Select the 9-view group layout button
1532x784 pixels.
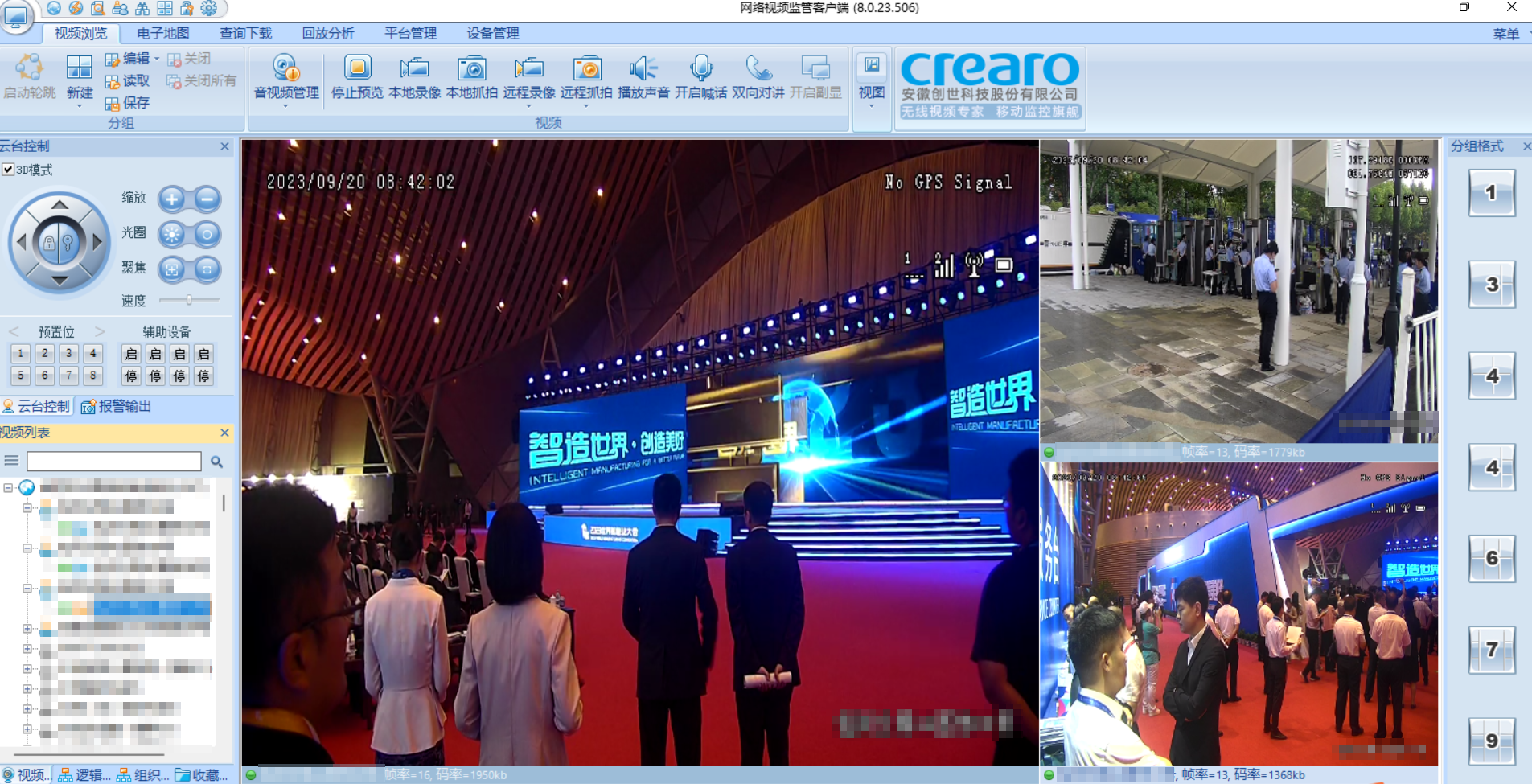click(1491, 741)
